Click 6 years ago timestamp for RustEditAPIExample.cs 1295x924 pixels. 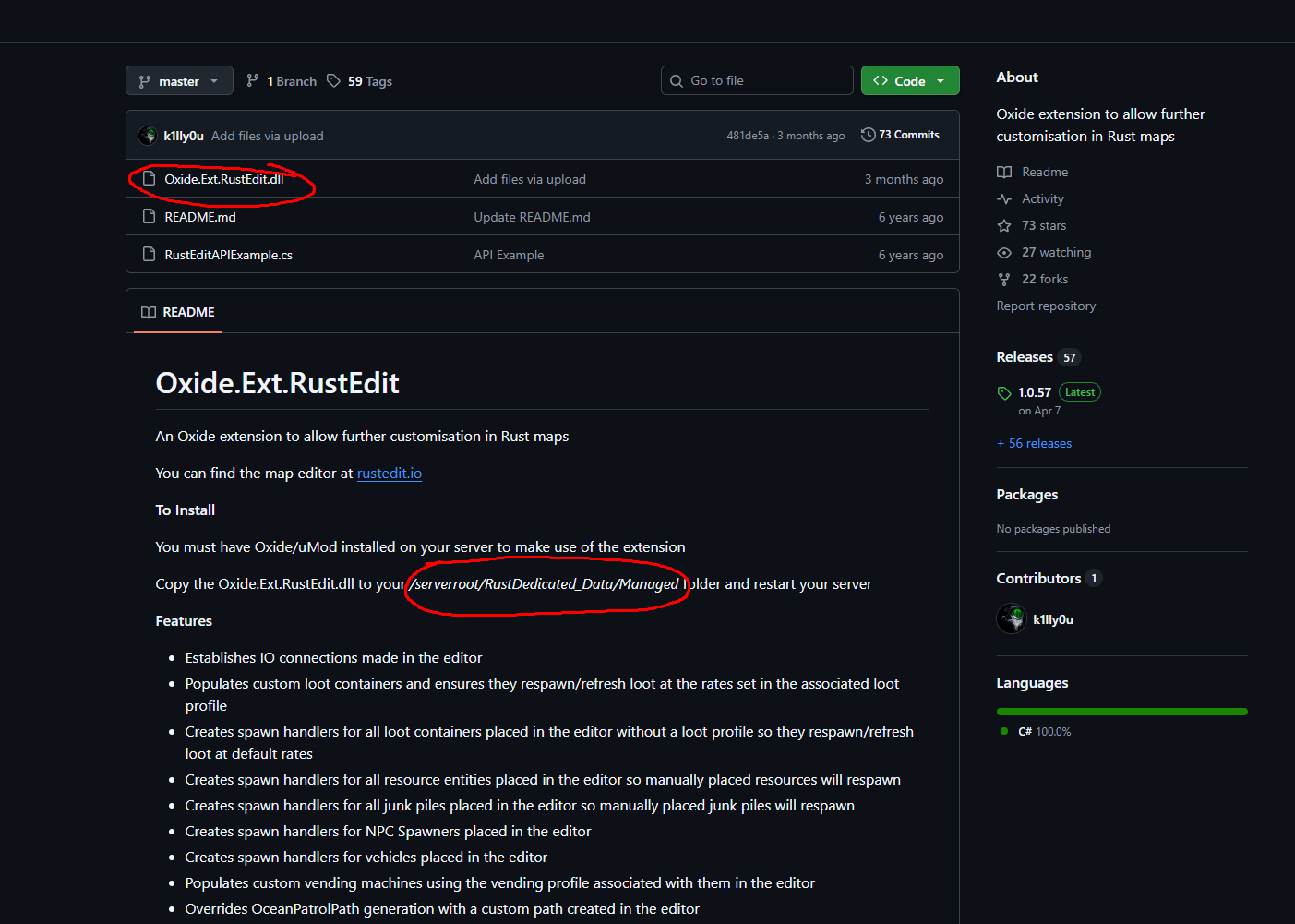pos(911,255)
